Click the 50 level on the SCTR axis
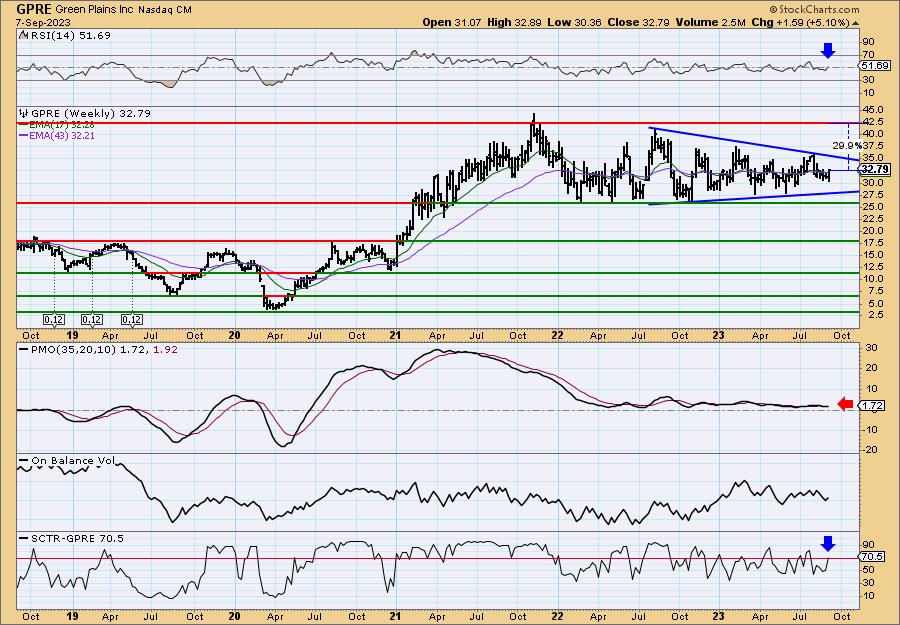 click(x=867, y=570)
